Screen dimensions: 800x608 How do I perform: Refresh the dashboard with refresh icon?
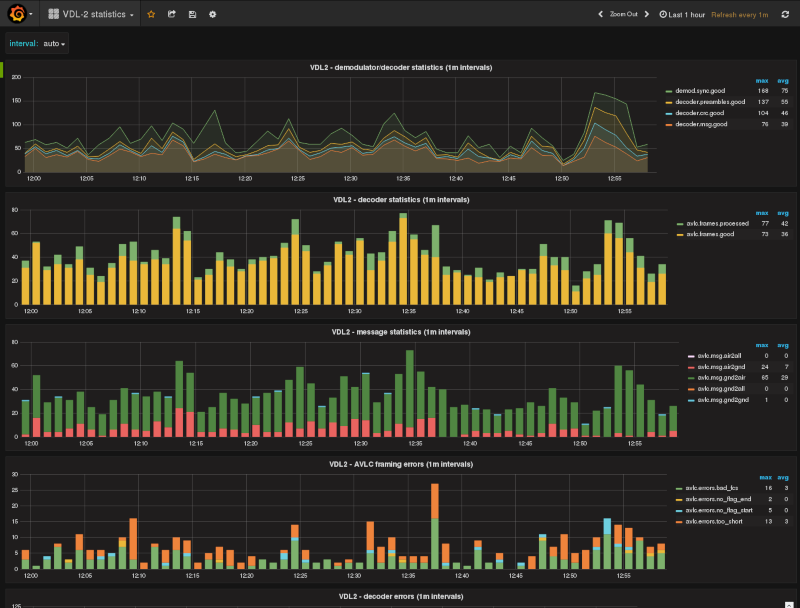(785, 14)
